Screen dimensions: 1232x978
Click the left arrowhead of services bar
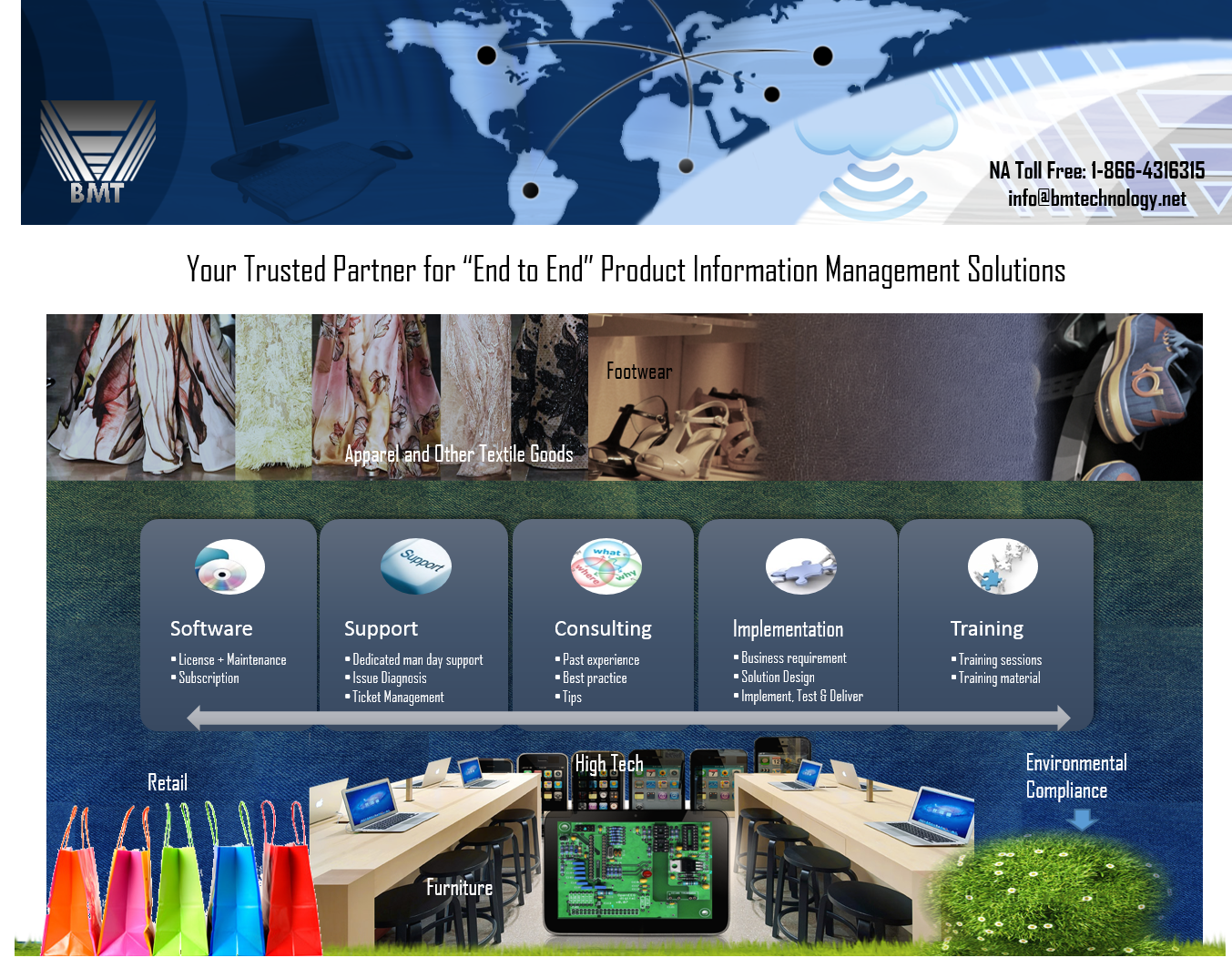pyautogui.click(x=194, y=718)
